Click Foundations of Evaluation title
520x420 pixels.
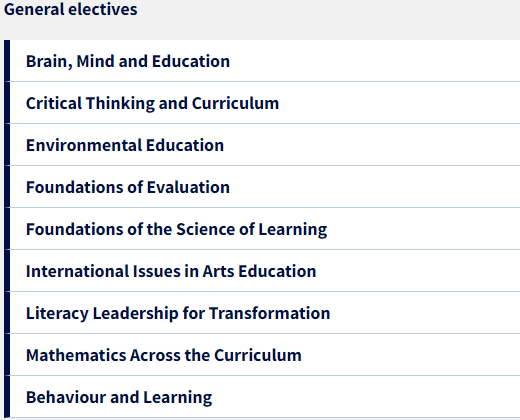128,187
